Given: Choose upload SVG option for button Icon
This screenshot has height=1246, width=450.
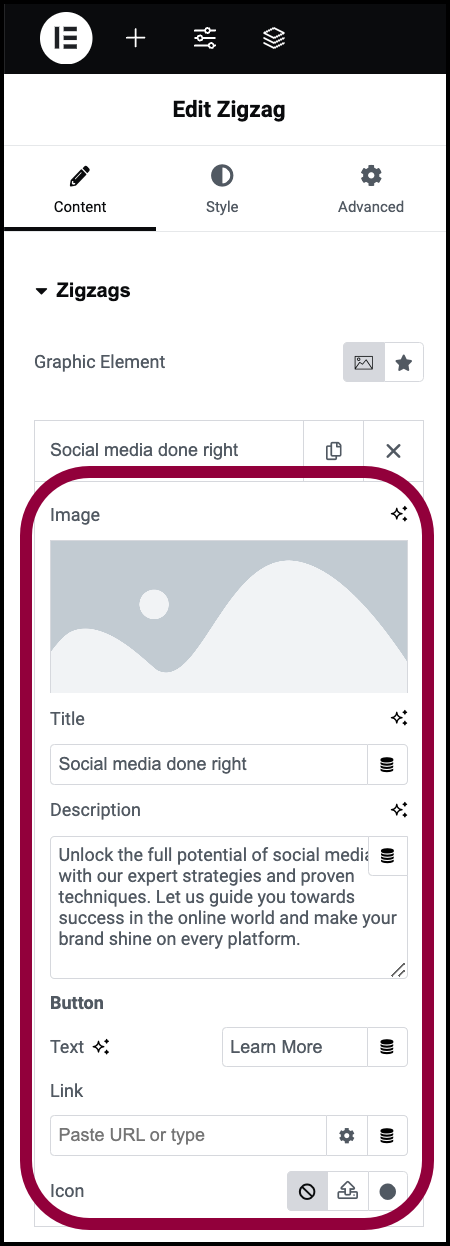Looking at the screenshot, I should 348,1191.
